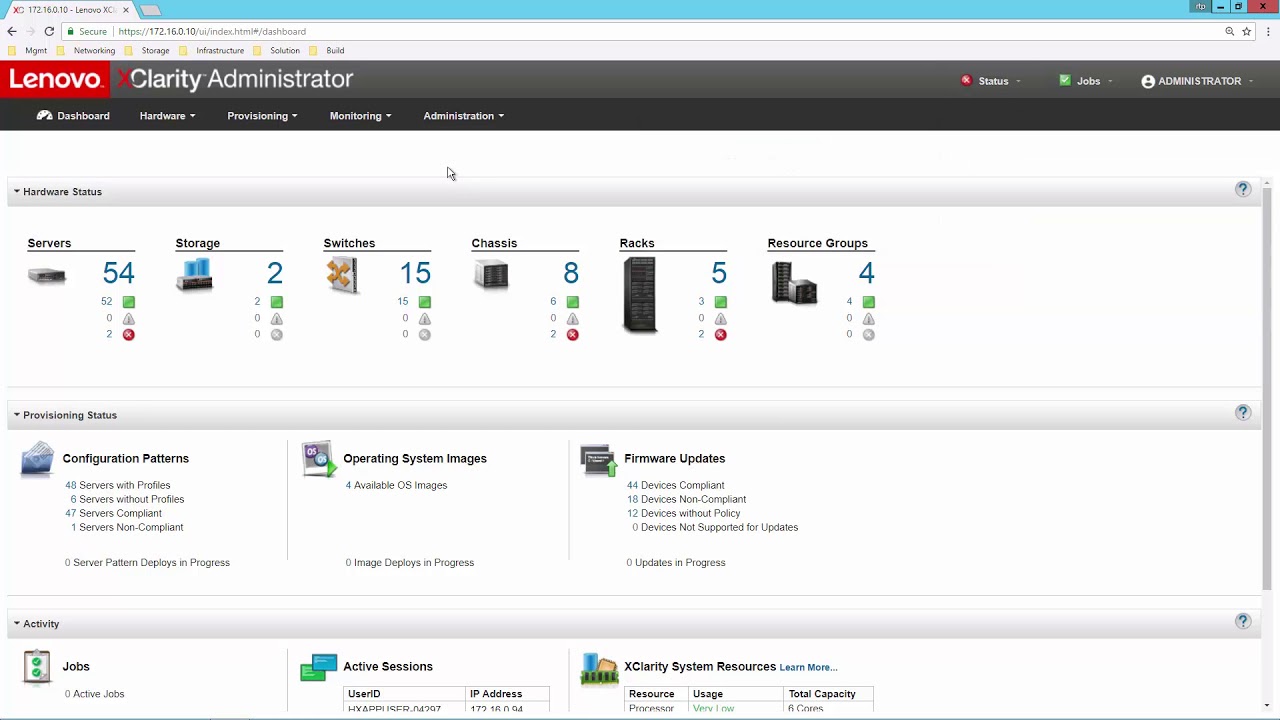The image size is (1280, 720).
Task: Click the Storage device icon
Action: coord(194,275)
